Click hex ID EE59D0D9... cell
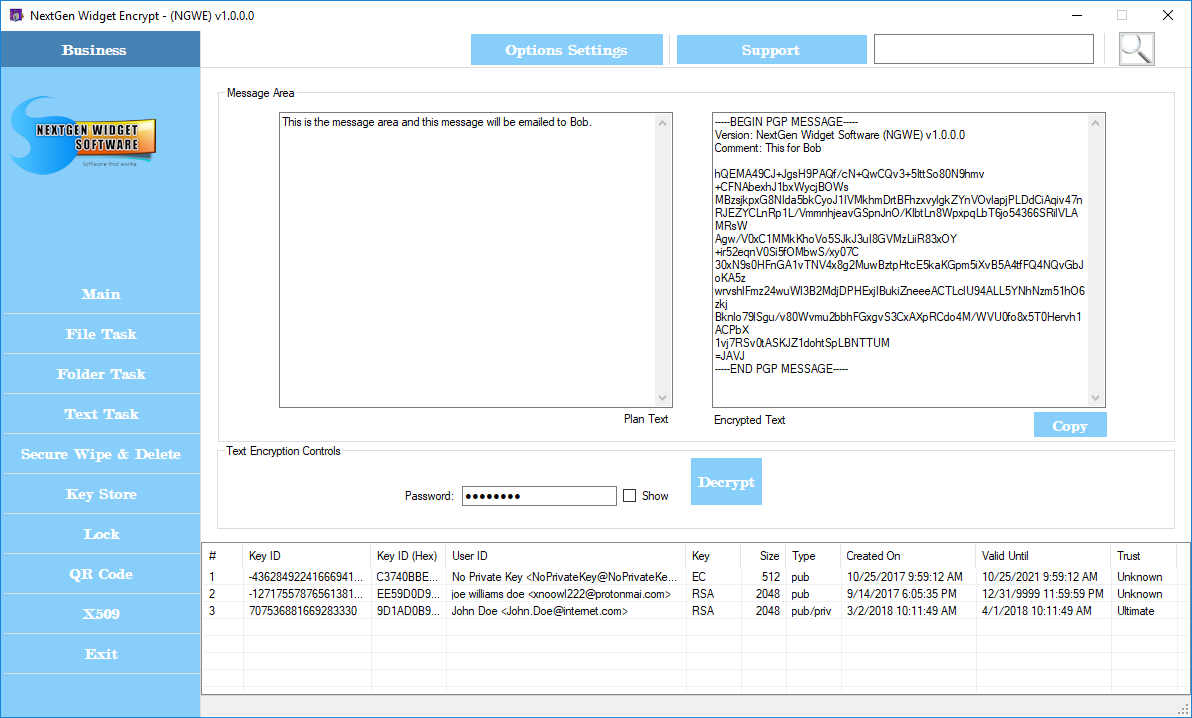Viewport: 1192px width, 718px height. point(407,594)
